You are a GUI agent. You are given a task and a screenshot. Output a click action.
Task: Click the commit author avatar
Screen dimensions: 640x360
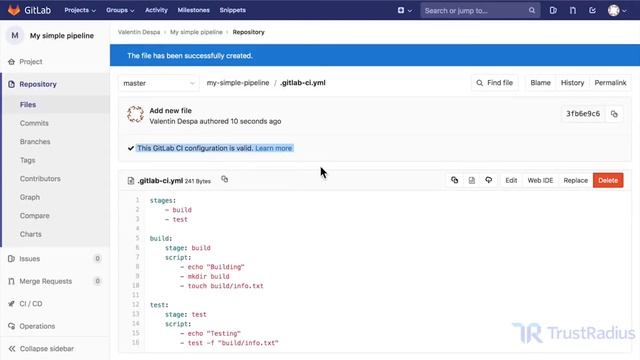point(135,114)
